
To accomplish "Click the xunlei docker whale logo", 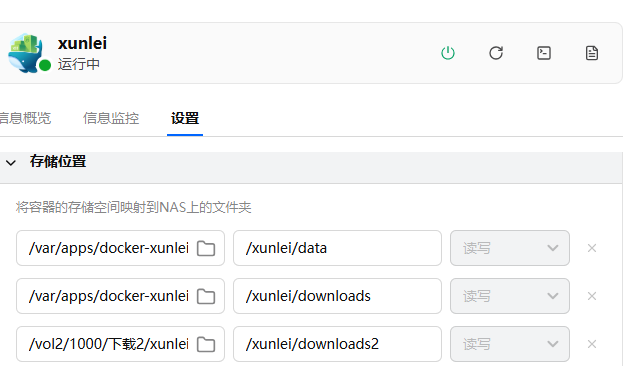I will pos(26,53).
